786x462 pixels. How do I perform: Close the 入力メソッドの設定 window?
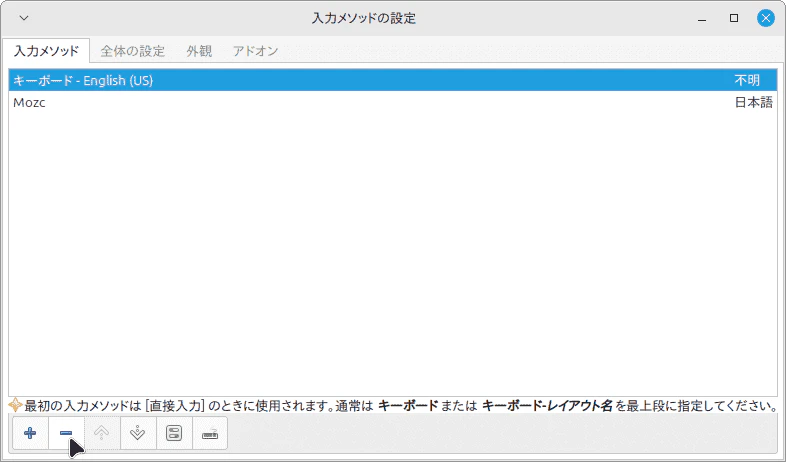765,18
